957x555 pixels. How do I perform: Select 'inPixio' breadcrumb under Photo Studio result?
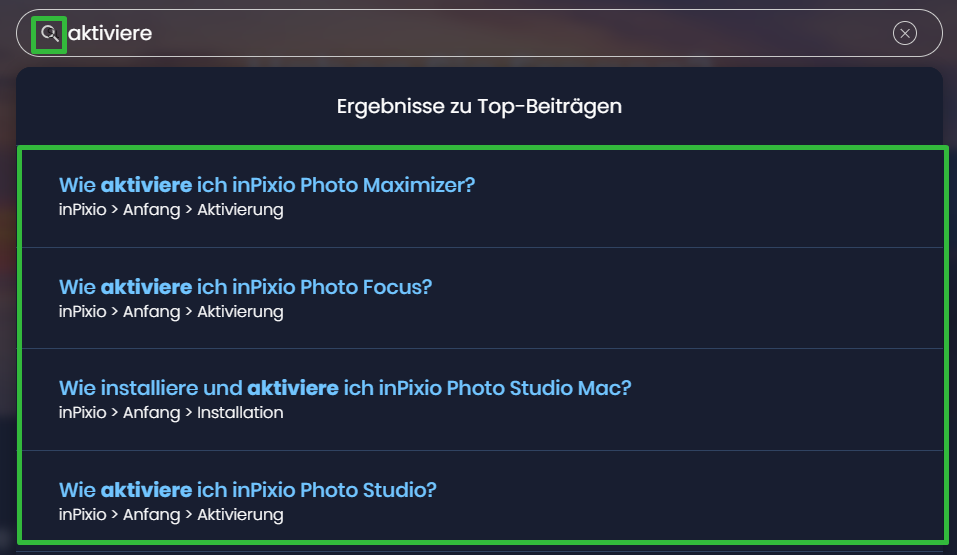[82, 515]
